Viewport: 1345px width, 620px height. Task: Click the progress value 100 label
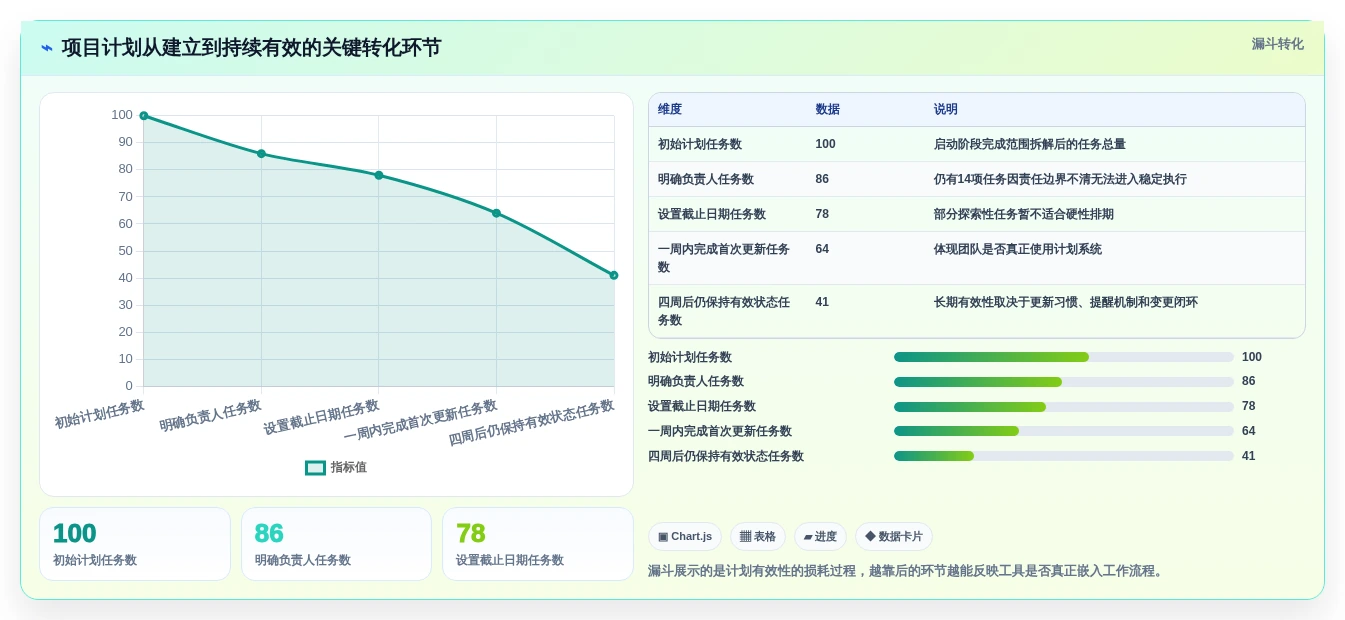[x=1252, y=357]
